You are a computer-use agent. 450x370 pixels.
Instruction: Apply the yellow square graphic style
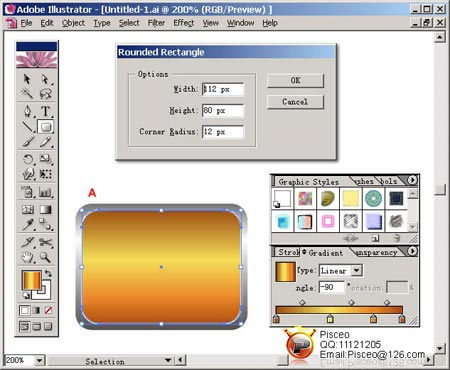(350, 198)
